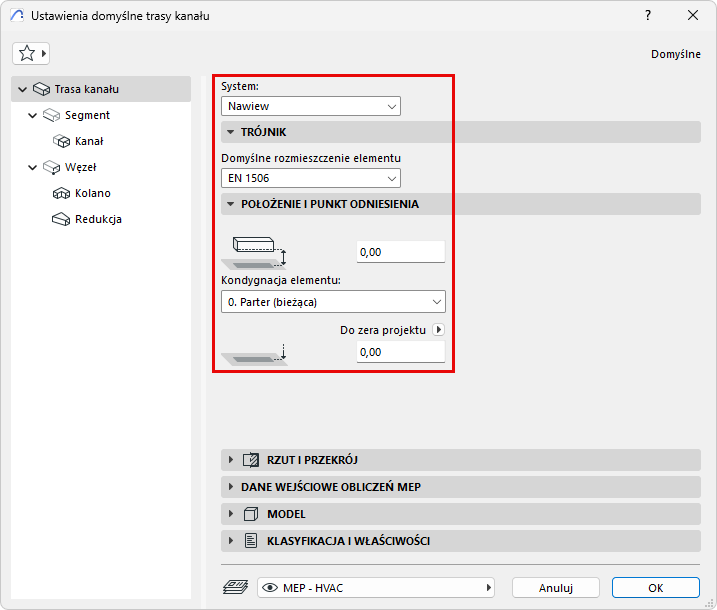The image size is (717, 610).
Task: Collapse the Segment tree node
Action: (x=32, y=115)
